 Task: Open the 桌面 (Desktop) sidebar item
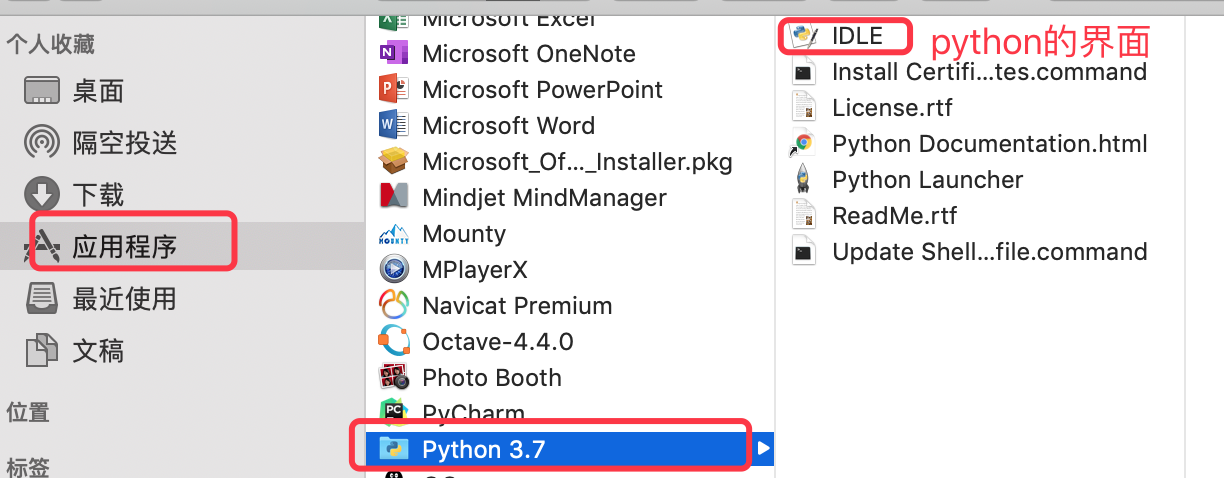(97, 91)
